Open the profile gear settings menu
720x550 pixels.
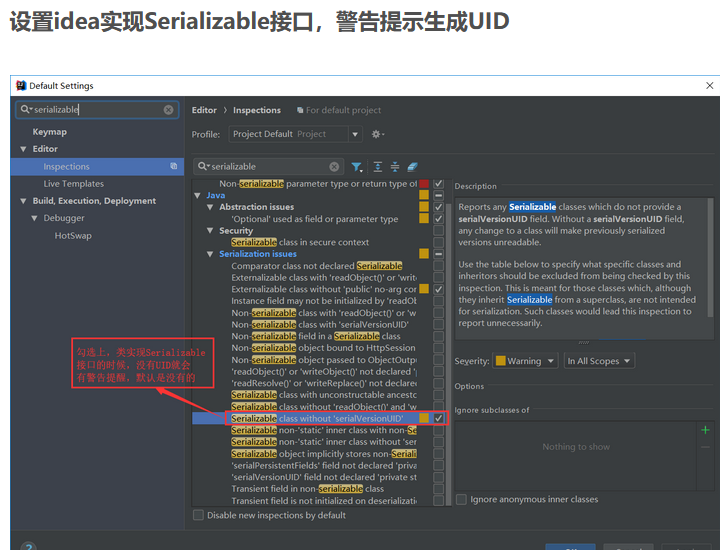pos(377,134)
